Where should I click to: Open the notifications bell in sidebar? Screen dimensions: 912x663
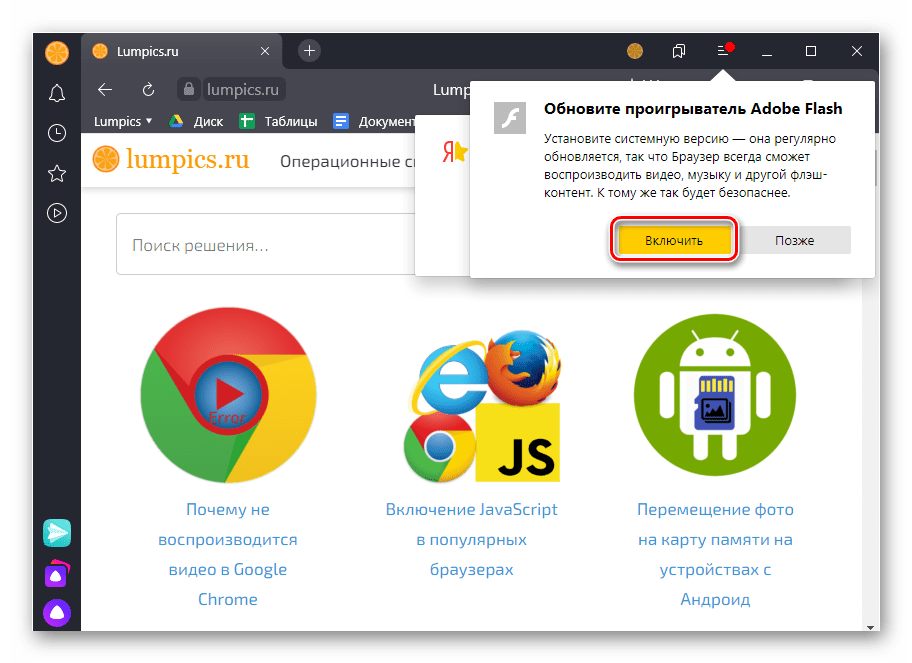(57, 93)
